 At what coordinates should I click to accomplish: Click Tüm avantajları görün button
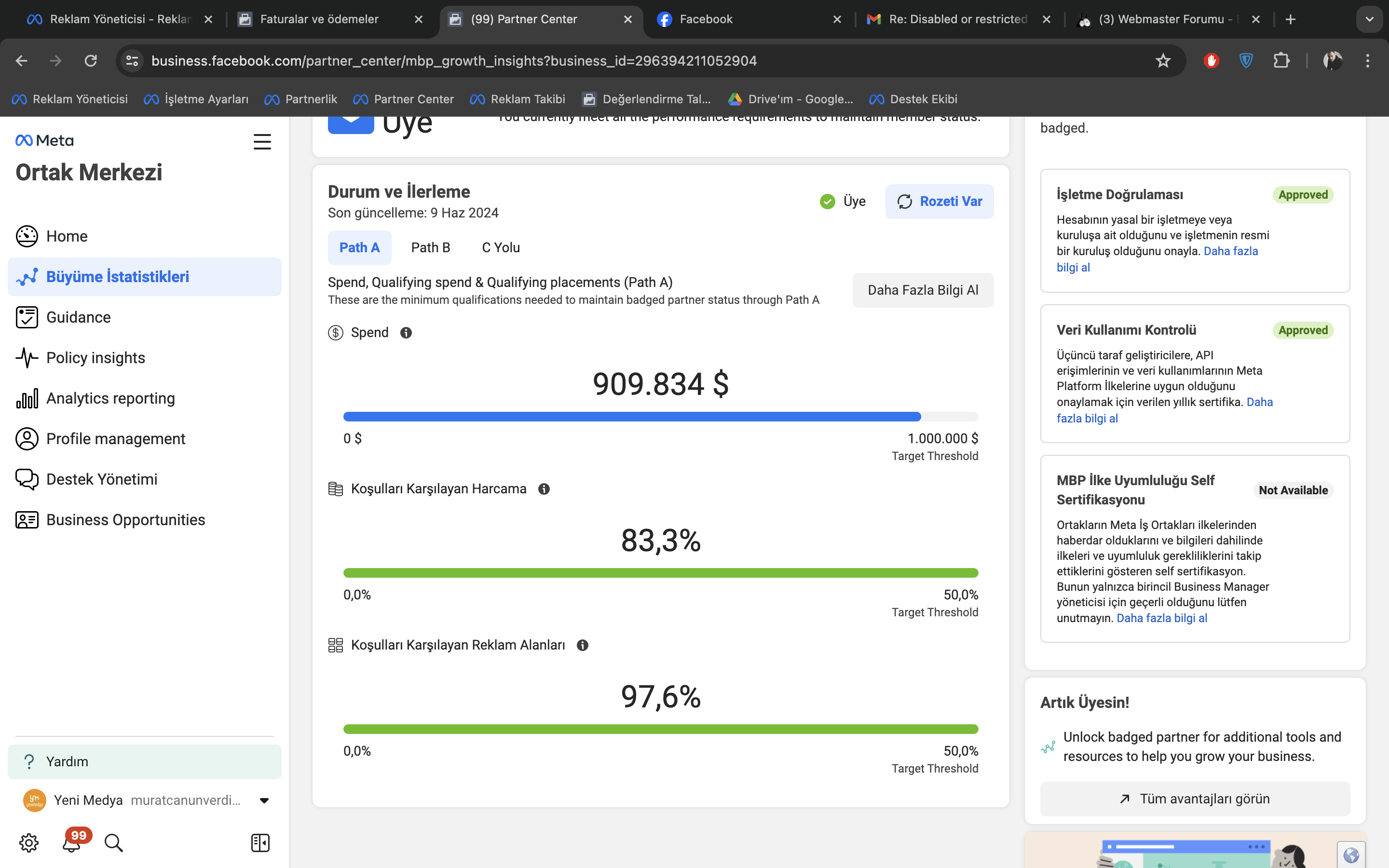coord(1195,799)
